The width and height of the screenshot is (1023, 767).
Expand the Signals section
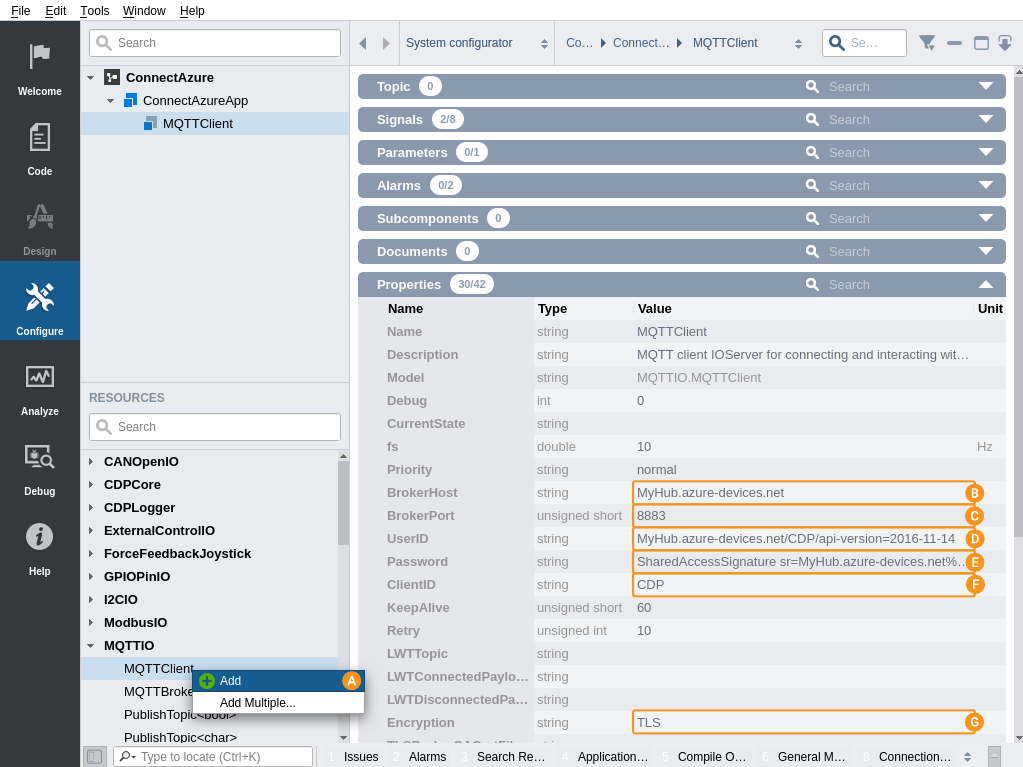click(x=986, y=119)
